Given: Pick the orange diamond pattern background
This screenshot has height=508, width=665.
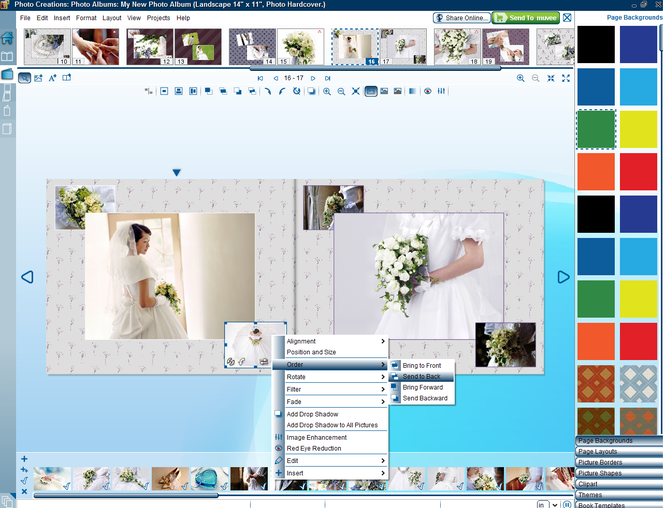Looking at the screenshot, I should 595,384.
